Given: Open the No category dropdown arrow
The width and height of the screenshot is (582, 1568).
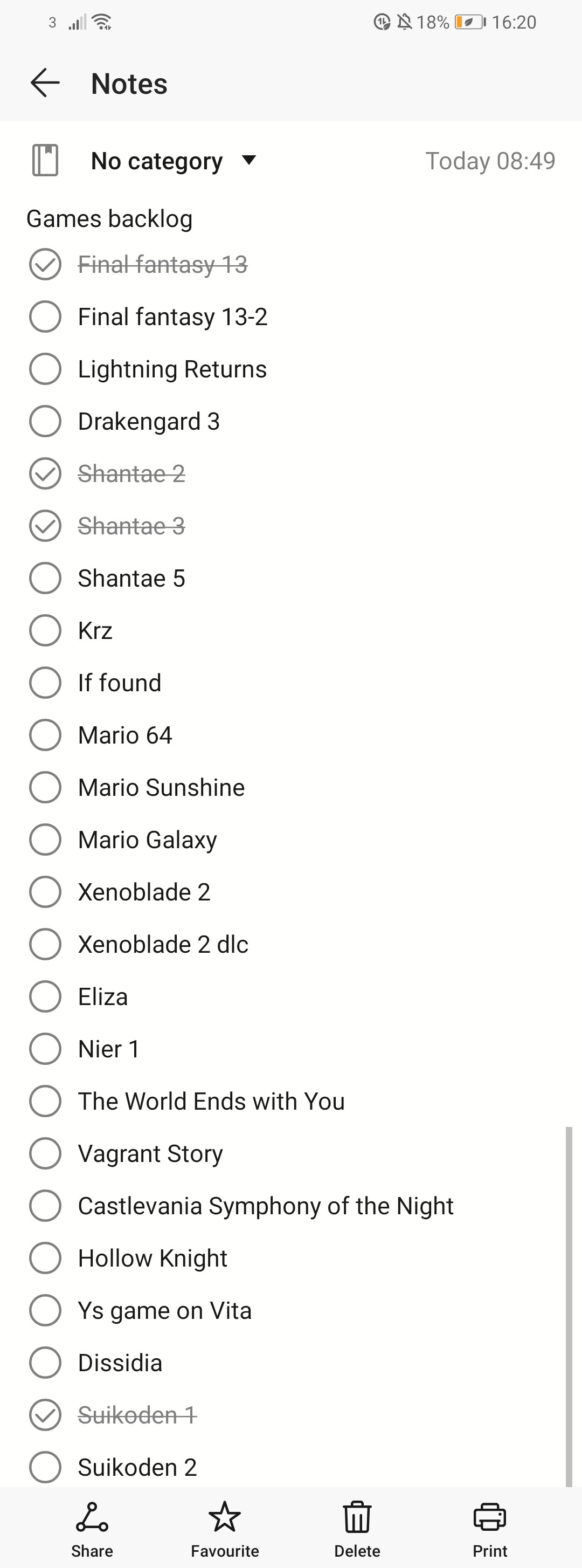Looking at the screenshot, I should [x=249, y=161].
